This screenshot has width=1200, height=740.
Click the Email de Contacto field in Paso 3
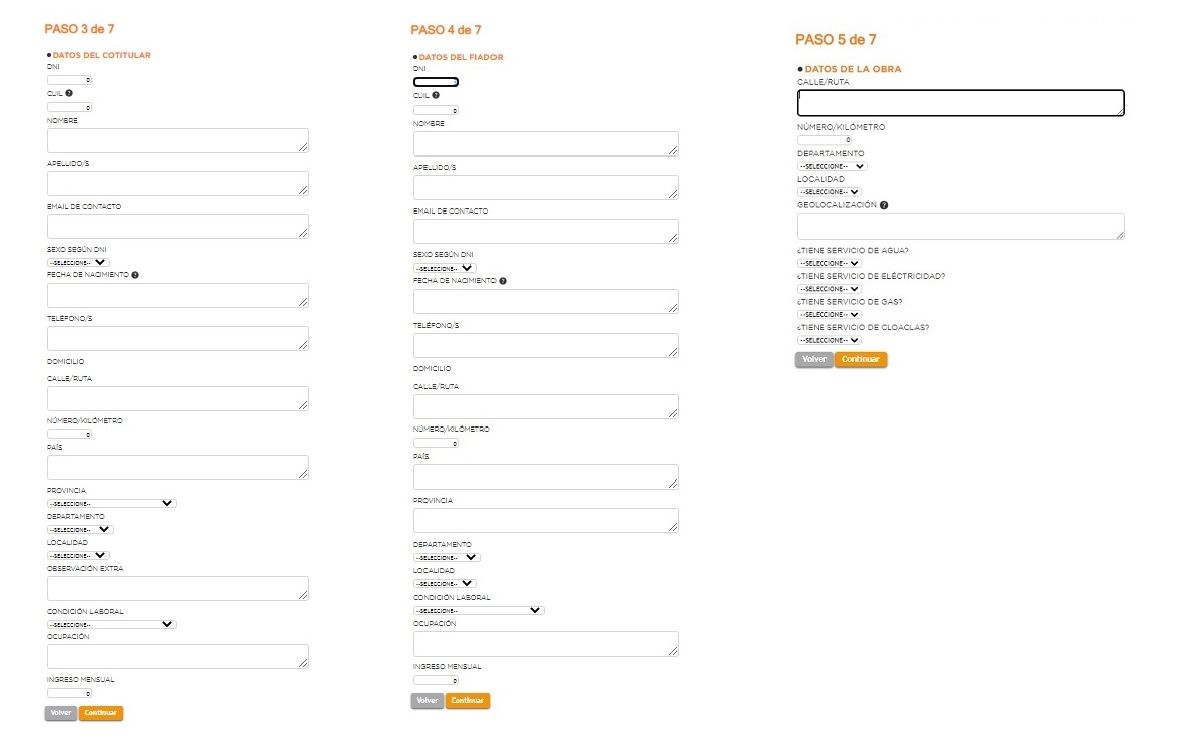click(177, 226)
